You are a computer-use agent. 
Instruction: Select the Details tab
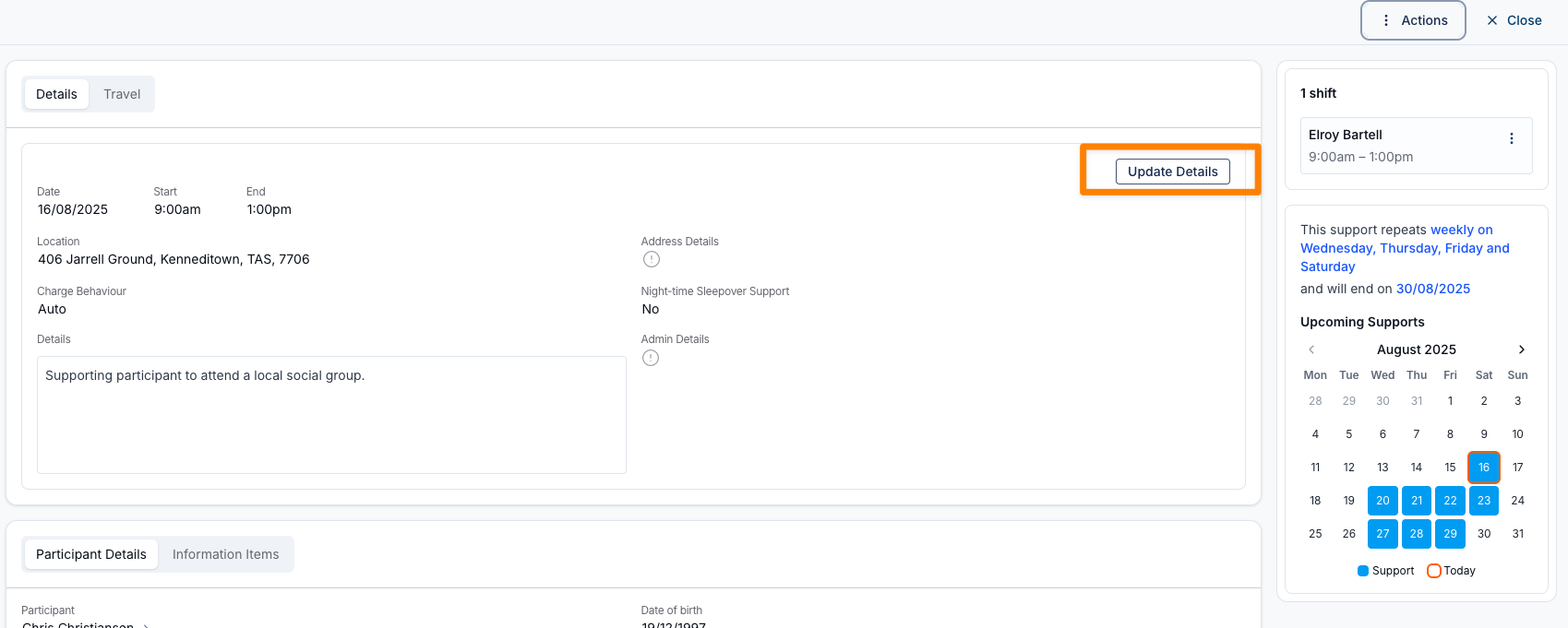56,94
